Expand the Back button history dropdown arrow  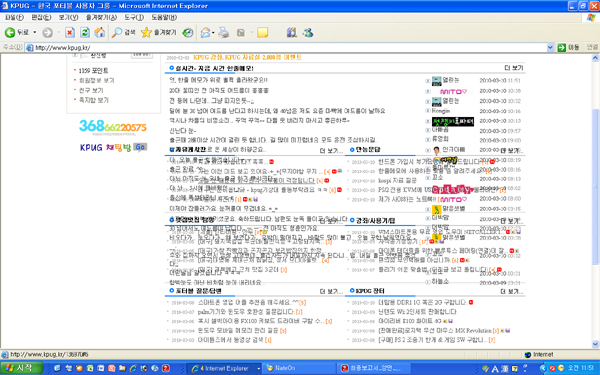pyautogui.click(x=34, y=33)
